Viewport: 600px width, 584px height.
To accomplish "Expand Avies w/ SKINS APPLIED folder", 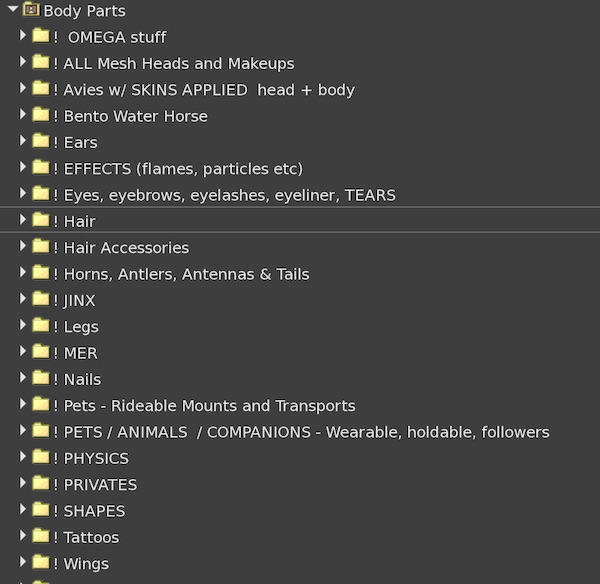I will pyautogui.click(x=23, y=88).
